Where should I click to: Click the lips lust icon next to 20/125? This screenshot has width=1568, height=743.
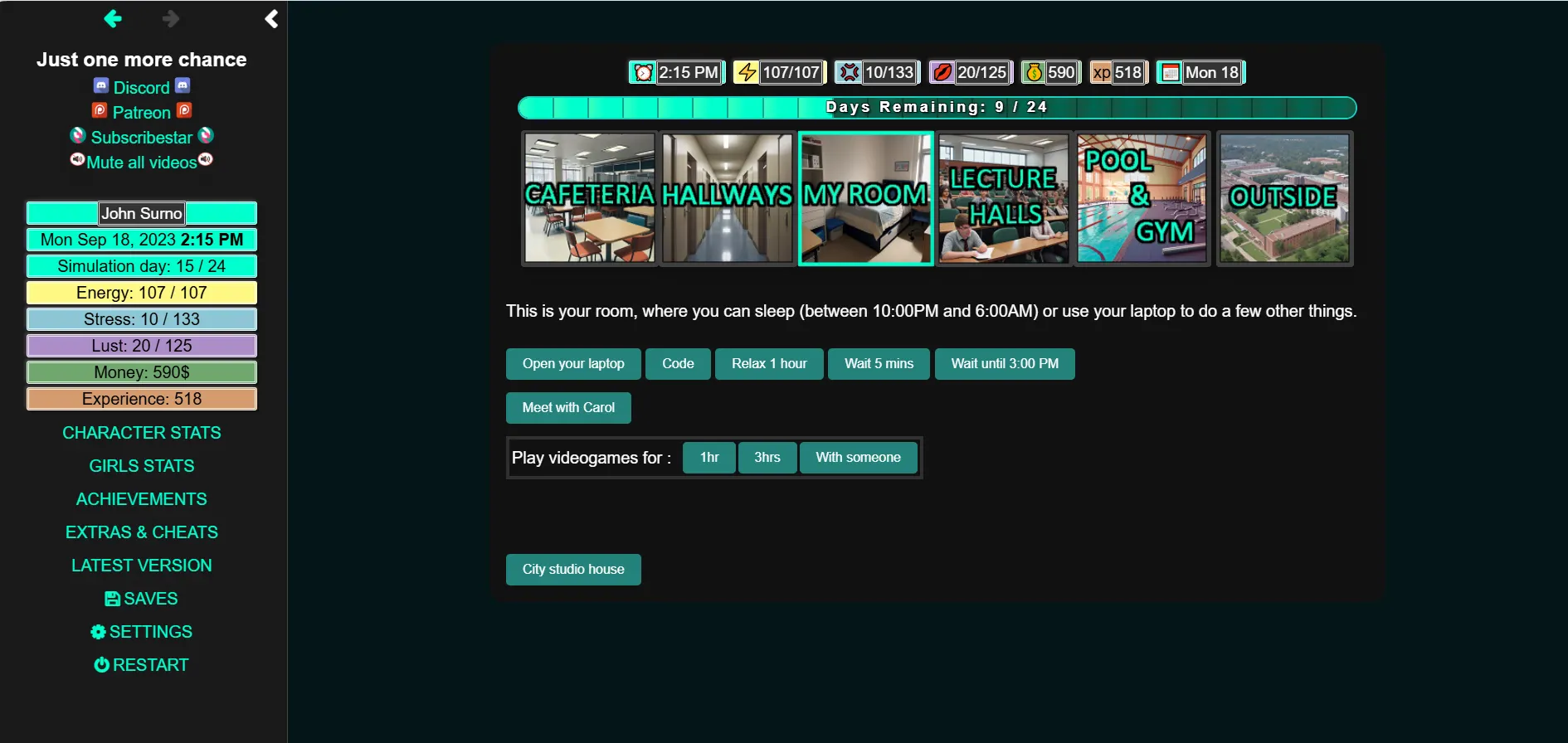click(942, 73)
